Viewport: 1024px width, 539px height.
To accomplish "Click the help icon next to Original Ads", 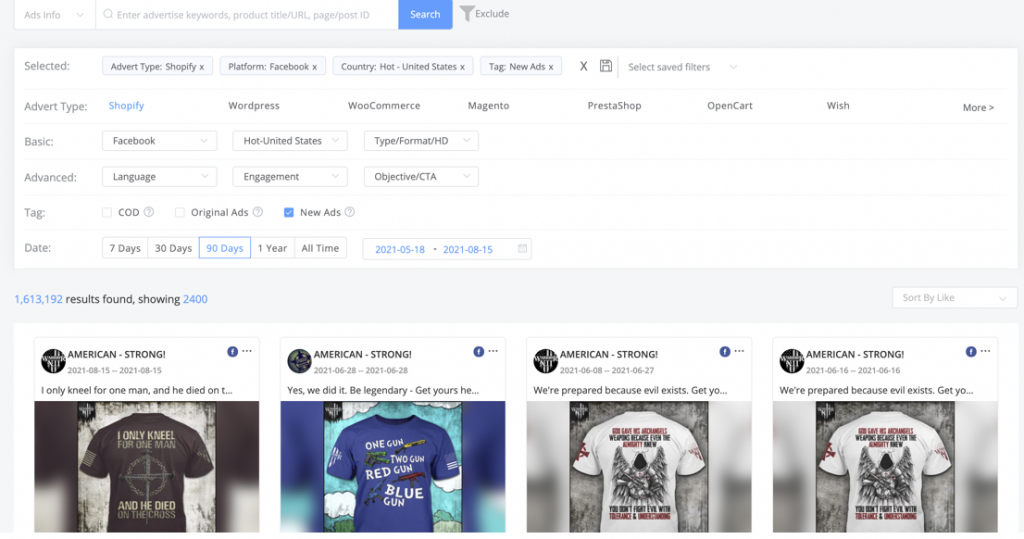I will click(x=258, y=212).
